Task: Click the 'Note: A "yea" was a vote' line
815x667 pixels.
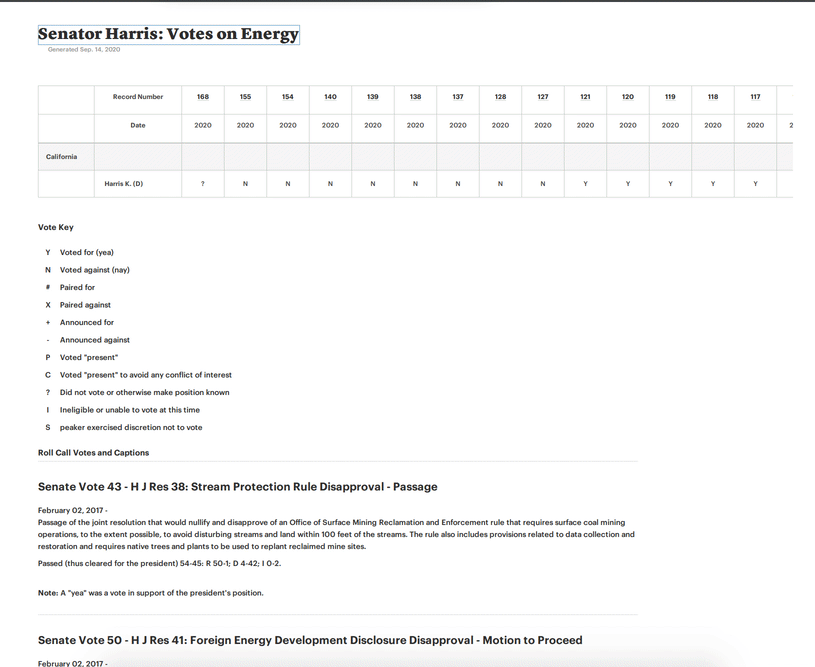Action: [151, 593]
